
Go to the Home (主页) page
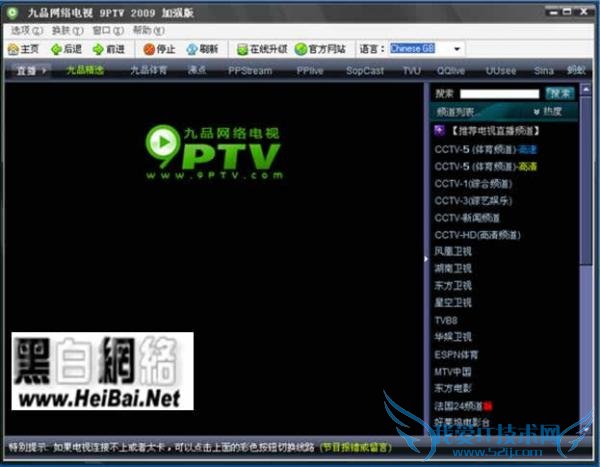click(24, 49)
